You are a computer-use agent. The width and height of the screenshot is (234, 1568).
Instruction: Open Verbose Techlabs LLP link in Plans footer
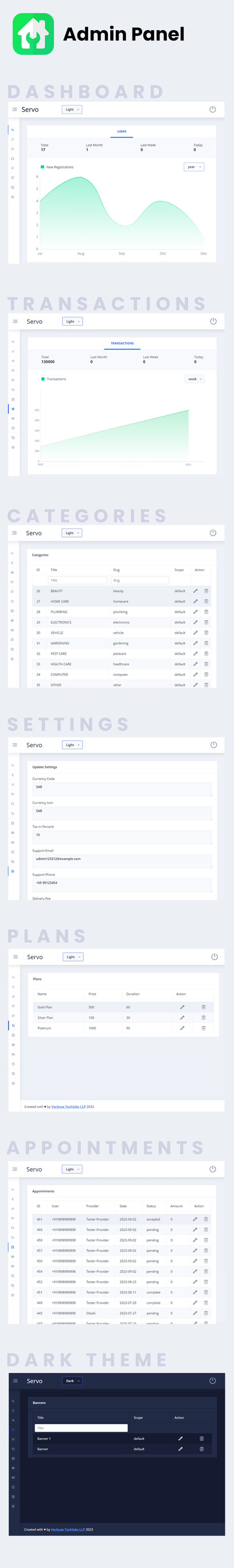tap(68, 1106)
